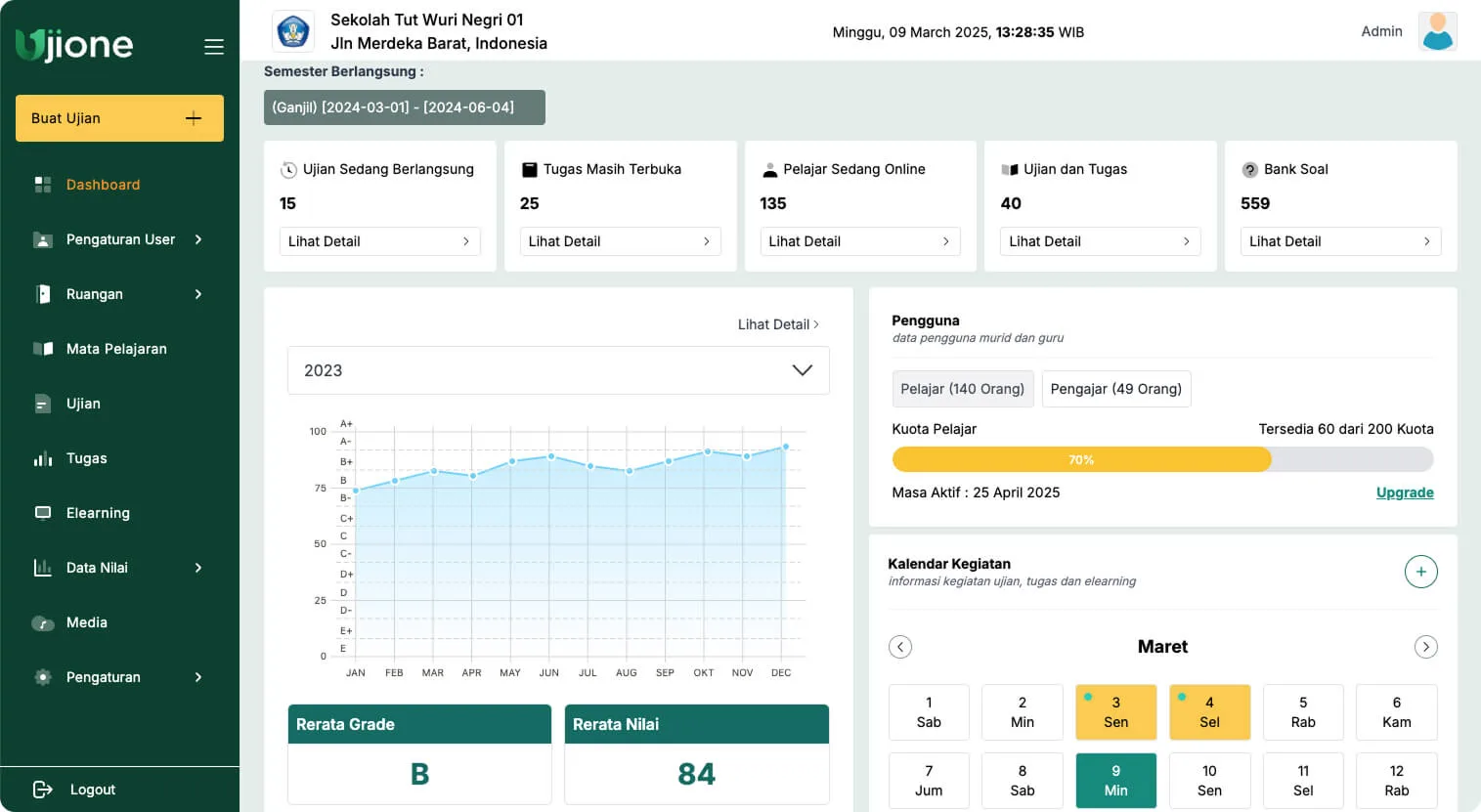Click the Pengaturan User icon
Image resolution: width=1481 pixels, height=812 pixels.
click(43, 239)
